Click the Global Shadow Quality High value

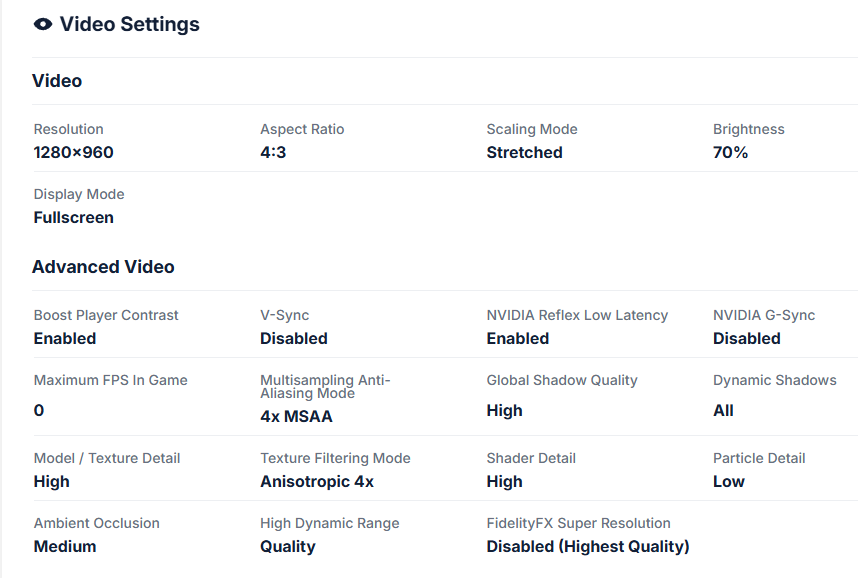pyautogui.click(x=504, y=411)
